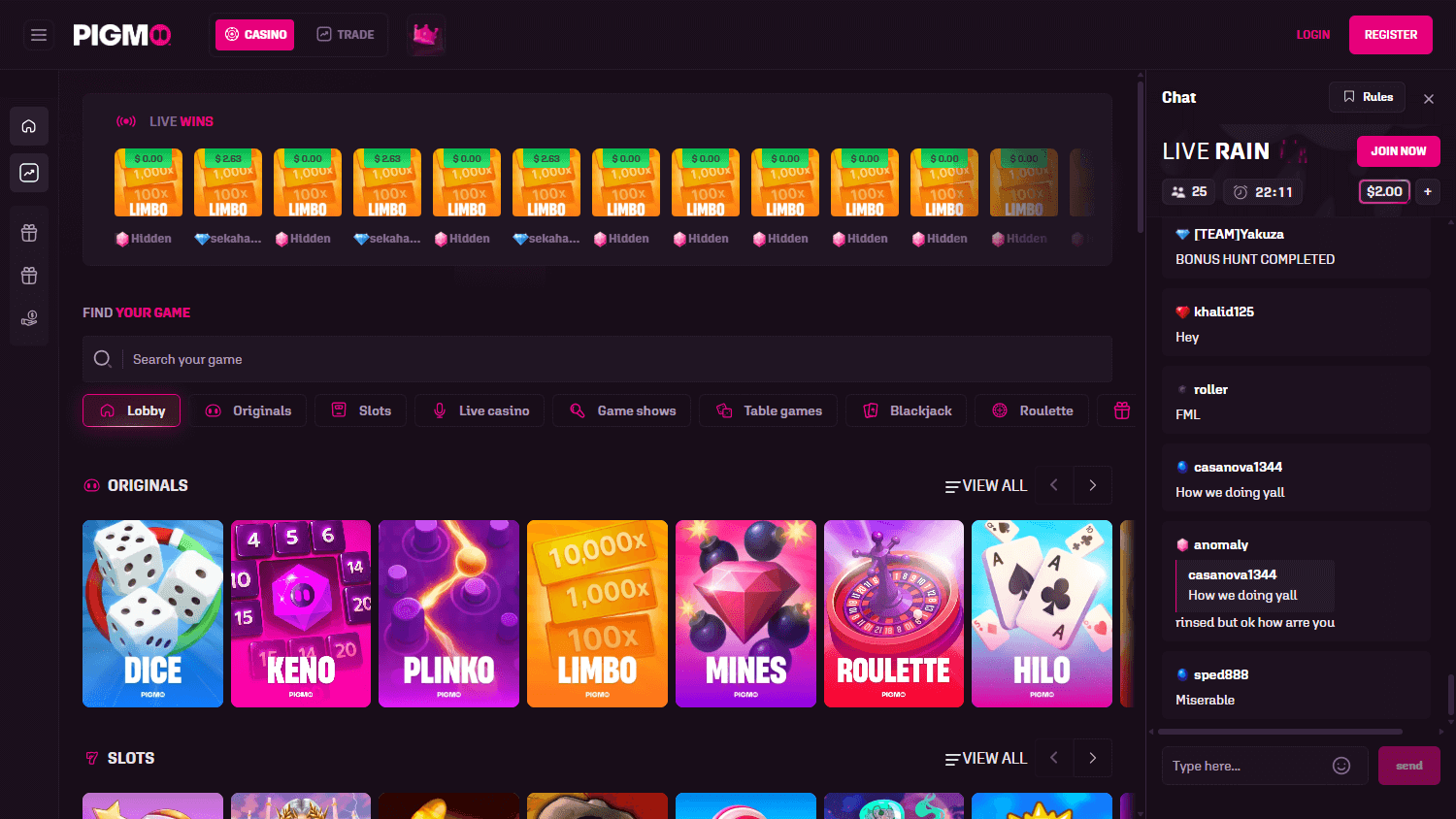This screenshot has width=1456, height=819.
Task: Advance Originals carousel with right arrow
Action: (1092, 485)
